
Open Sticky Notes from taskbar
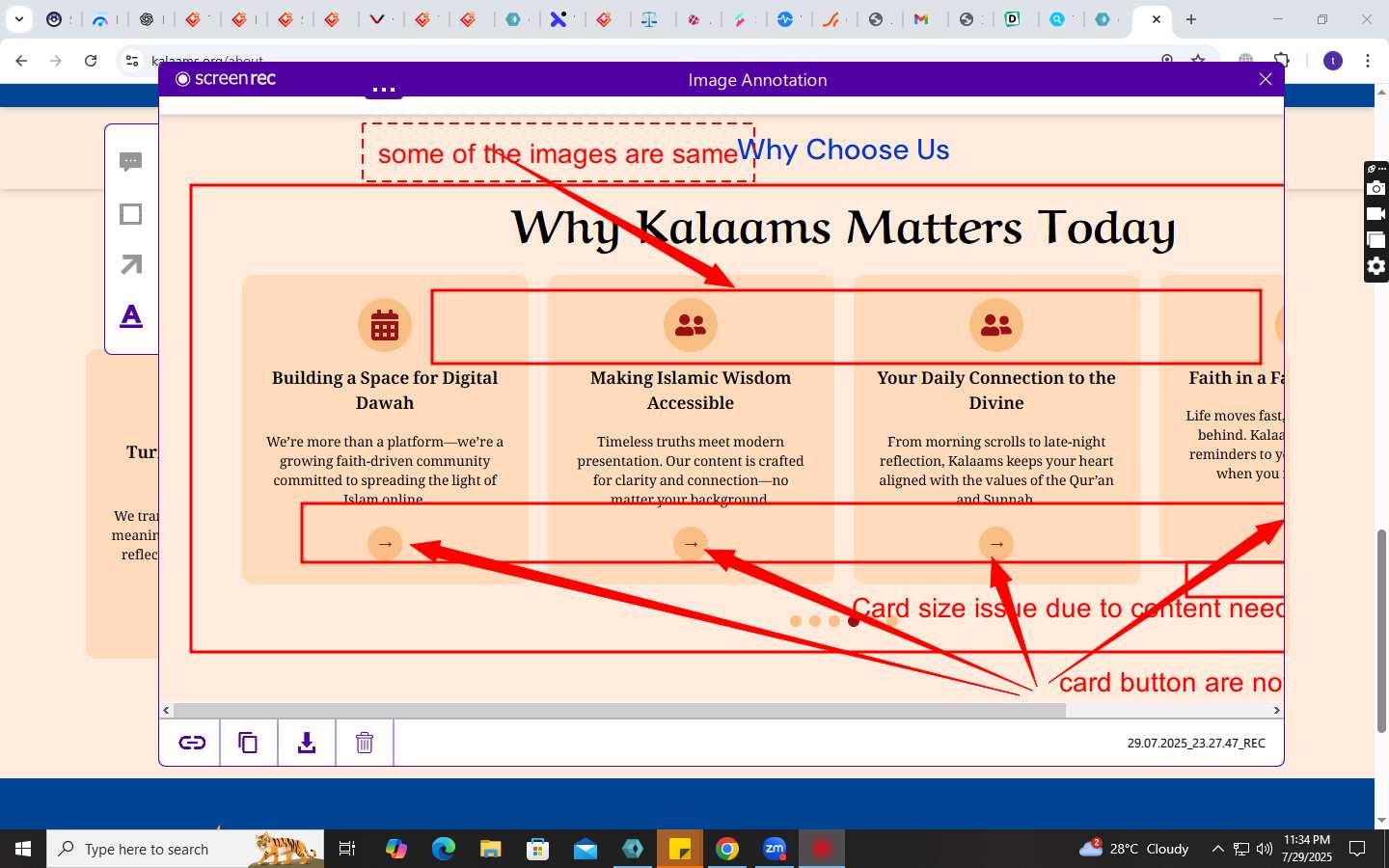pos(680,849)
